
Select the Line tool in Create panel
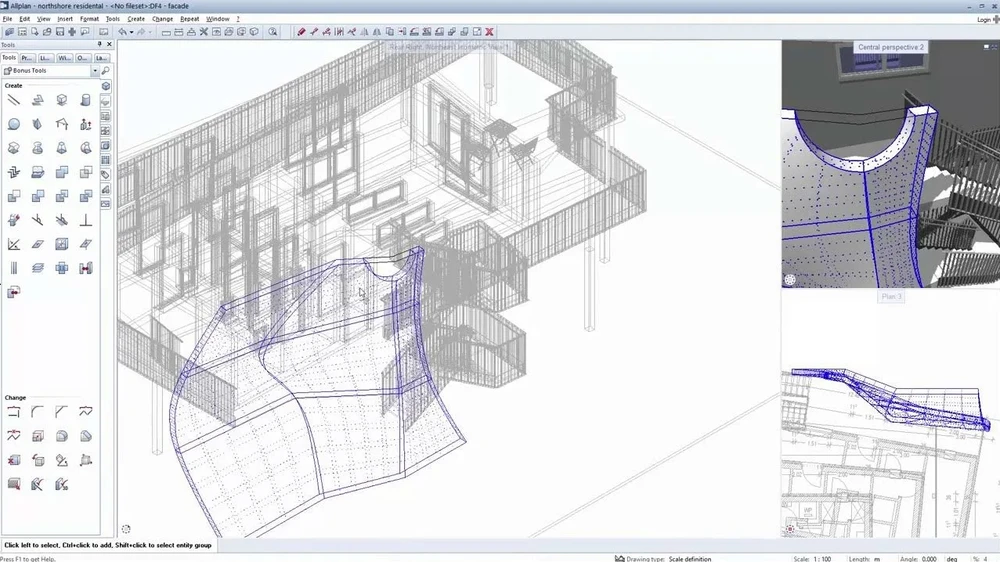click(14, 100)
